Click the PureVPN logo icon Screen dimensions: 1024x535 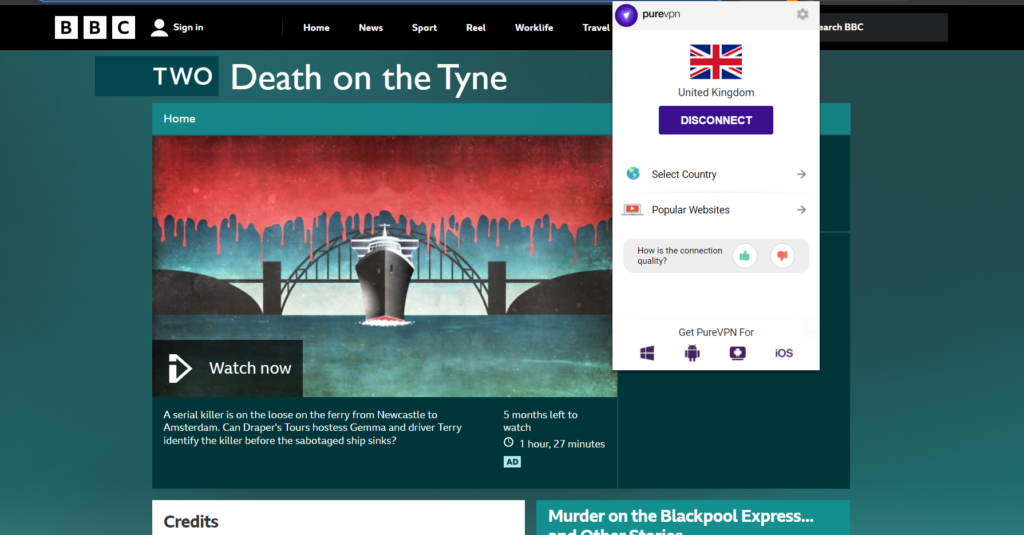(x=626, y=15)
